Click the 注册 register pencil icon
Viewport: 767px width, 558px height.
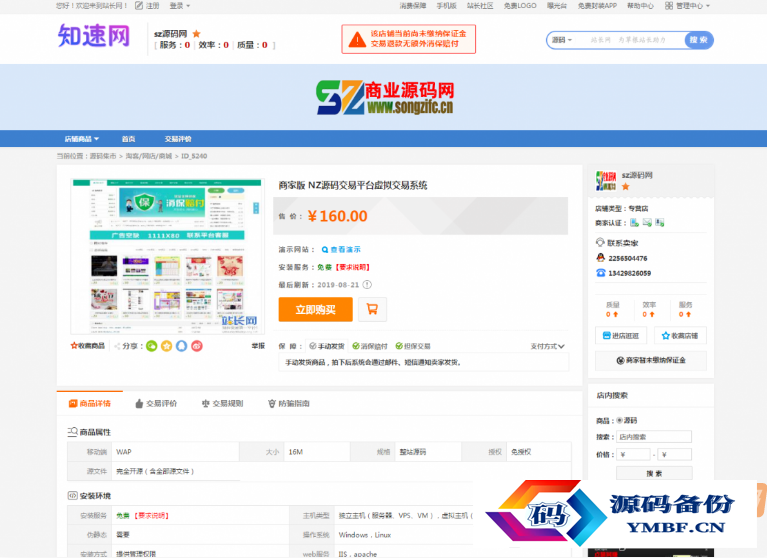pos(139,6)
